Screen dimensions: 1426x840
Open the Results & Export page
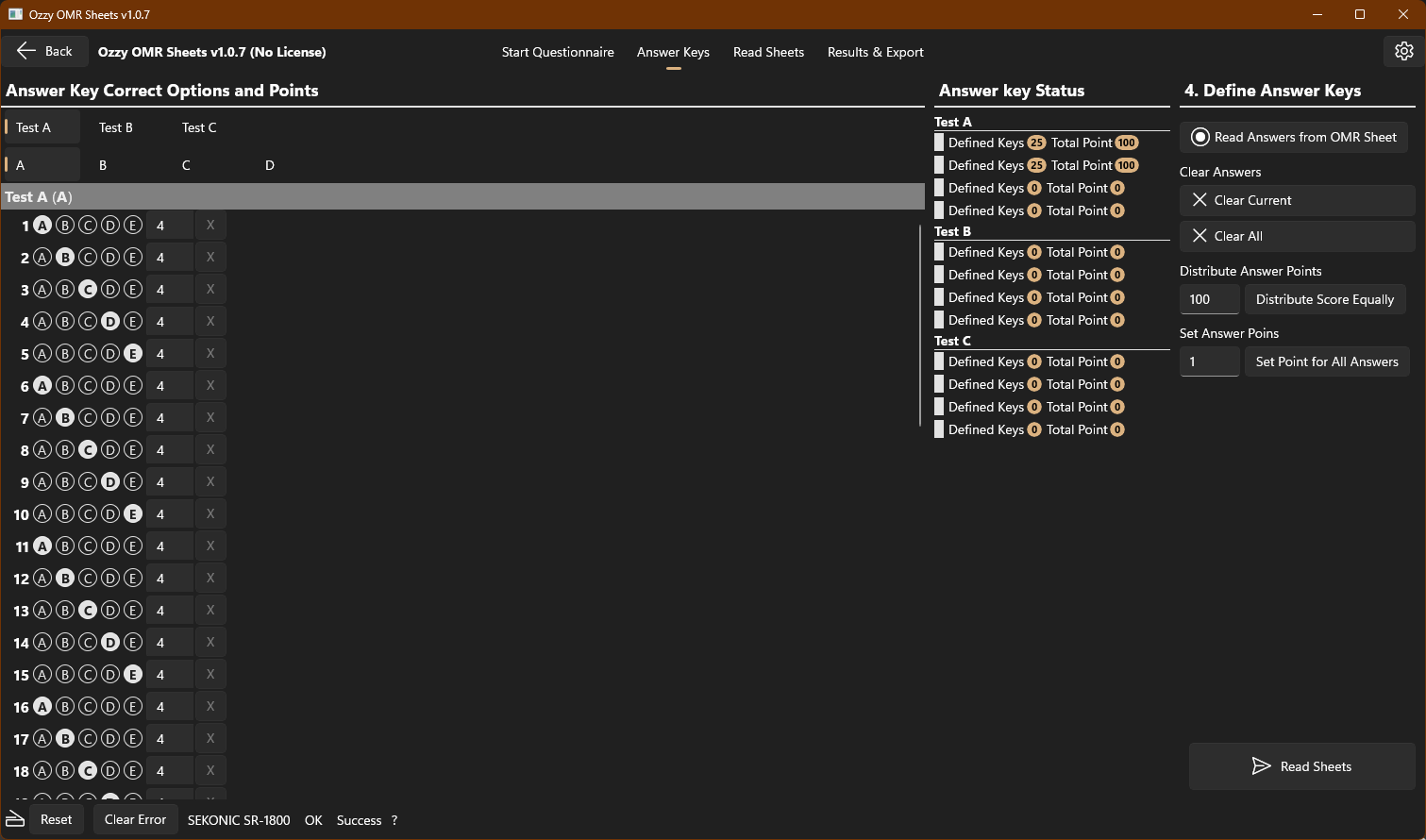(875, 52)
